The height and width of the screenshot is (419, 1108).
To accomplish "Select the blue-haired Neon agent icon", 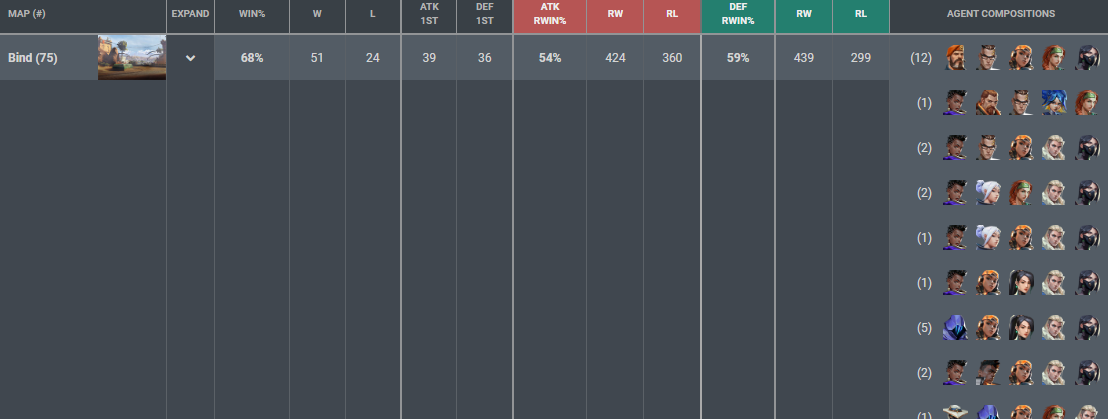I will coord(1054,103).
